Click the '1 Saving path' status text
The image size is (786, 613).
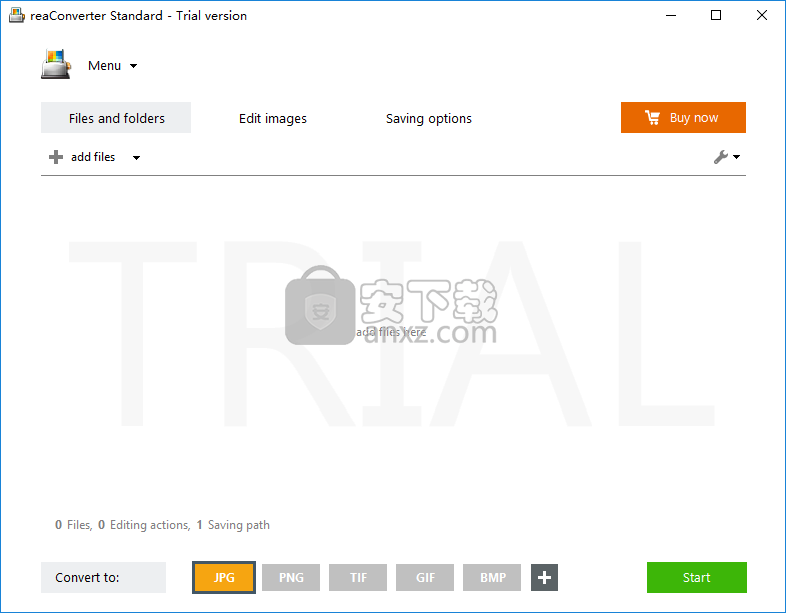233,525
